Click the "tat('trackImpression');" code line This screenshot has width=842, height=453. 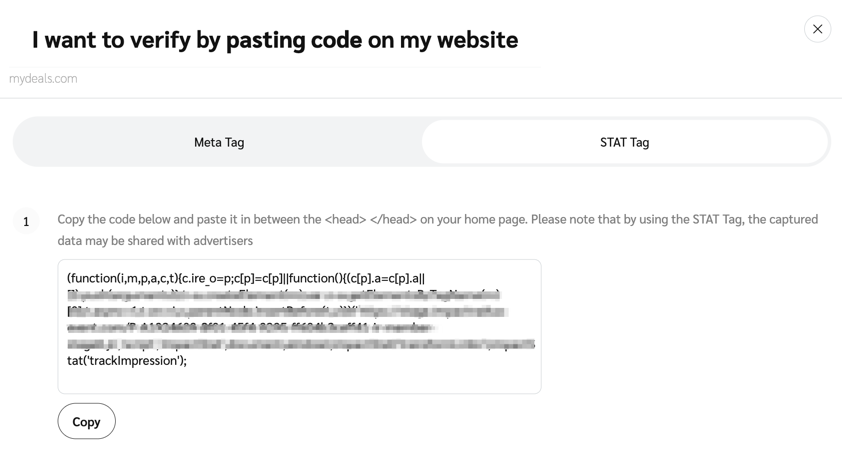coord(127,360)
